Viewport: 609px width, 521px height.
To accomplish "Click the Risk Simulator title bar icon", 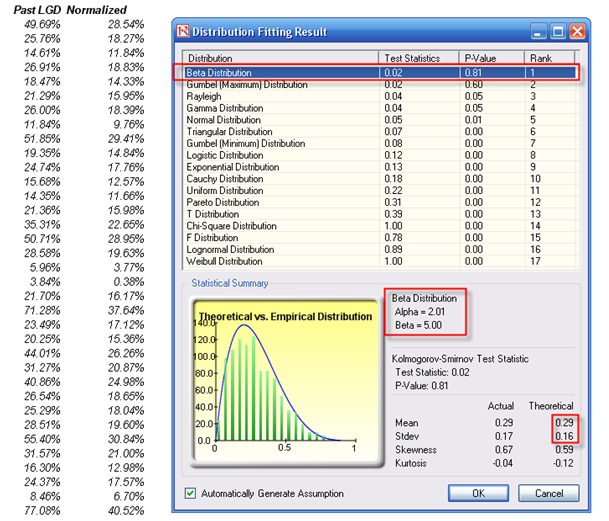I will pos(183,31).
